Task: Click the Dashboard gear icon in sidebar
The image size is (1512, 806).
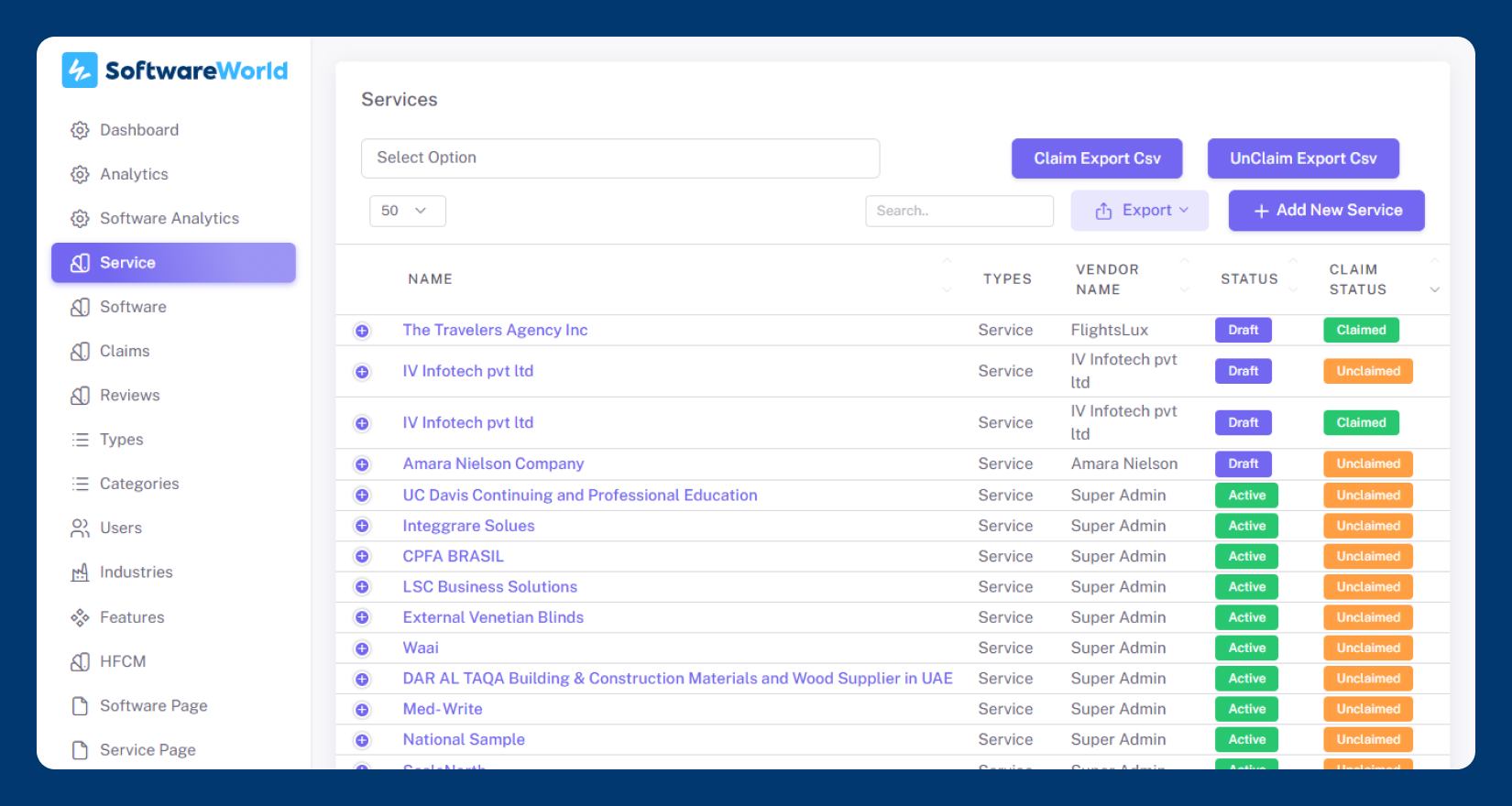Action: coord(81,130)
